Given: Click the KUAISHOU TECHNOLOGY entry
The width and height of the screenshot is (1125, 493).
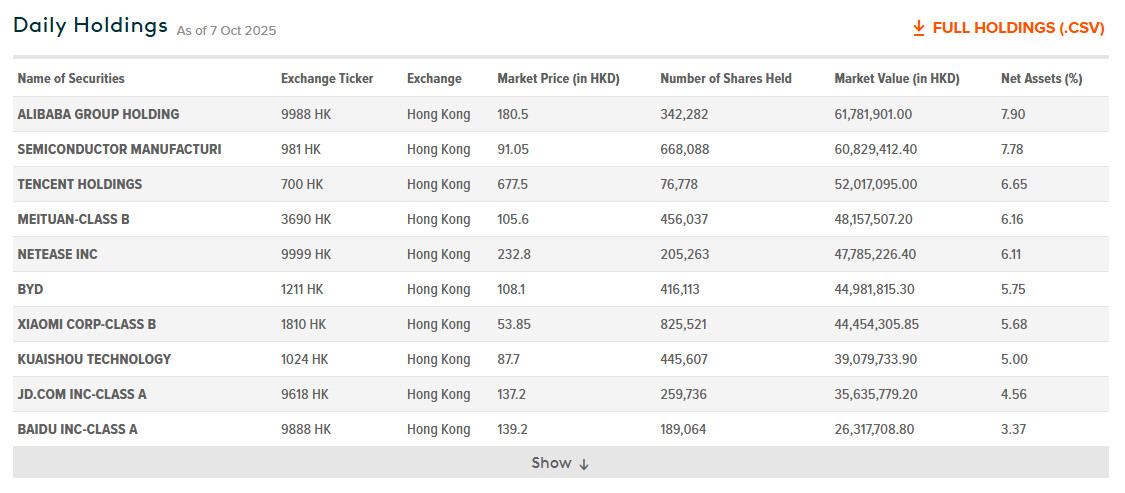Looking at the screenshot, I should pos(94,359).
